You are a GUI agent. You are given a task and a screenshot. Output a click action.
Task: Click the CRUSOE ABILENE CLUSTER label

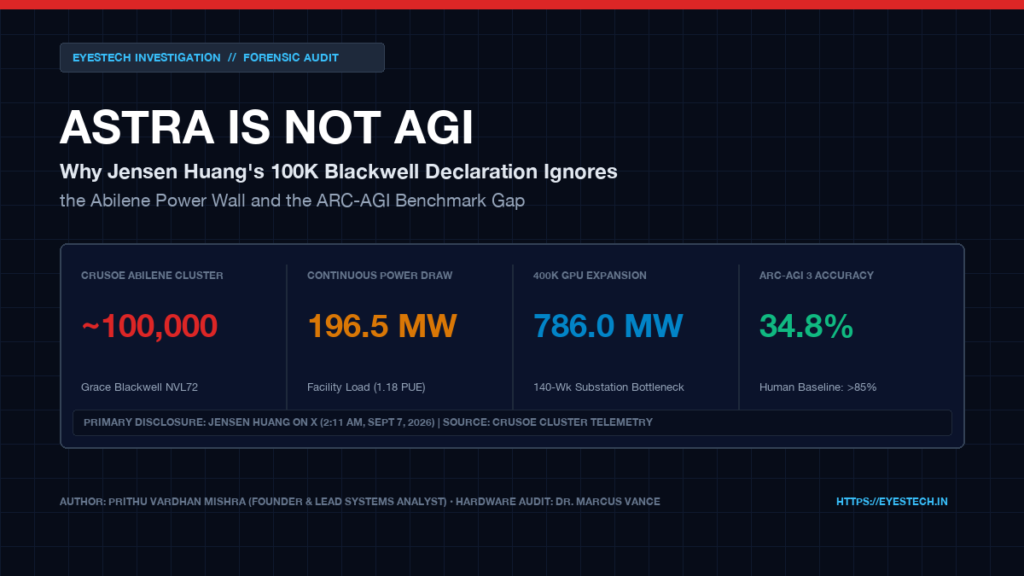(152, 276)
